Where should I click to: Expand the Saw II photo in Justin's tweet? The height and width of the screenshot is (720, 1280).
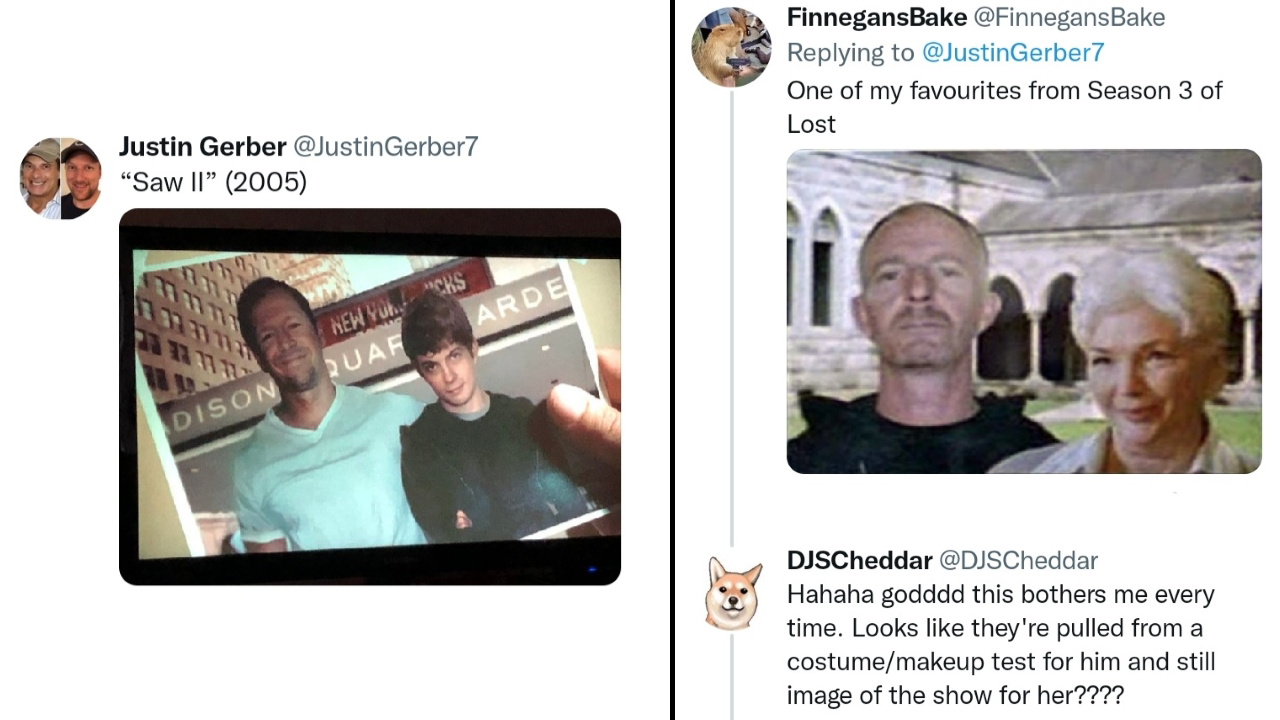coord(370,396)
